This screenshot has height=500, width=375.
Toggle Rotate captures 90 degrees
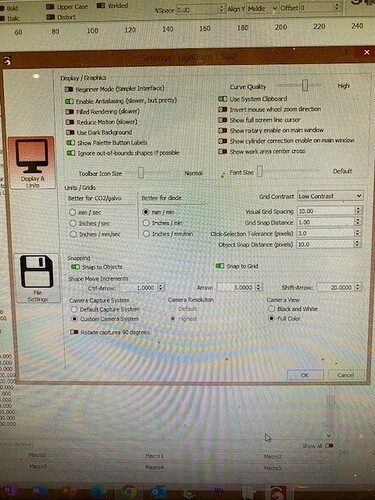pos(74,332)
